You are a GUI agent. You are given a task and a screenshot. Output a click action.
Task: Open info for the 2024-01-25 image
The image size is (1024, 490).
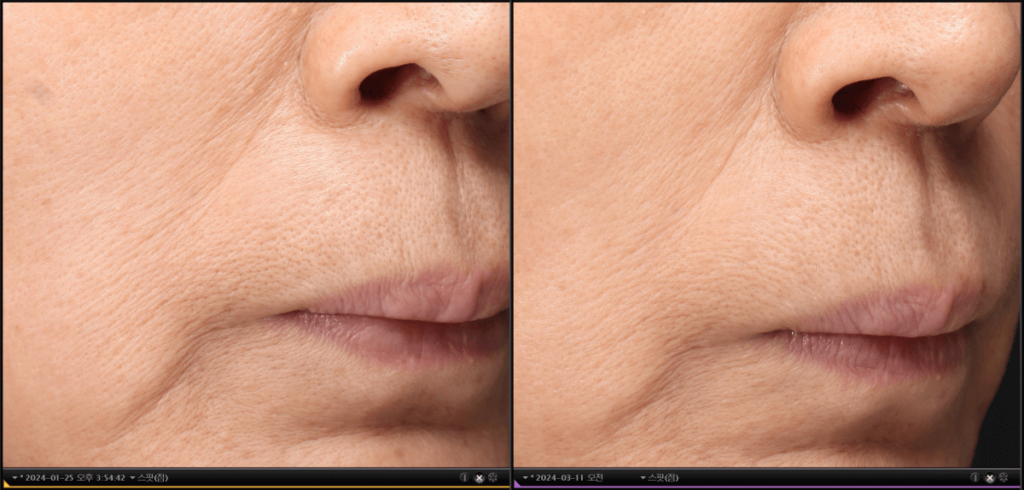click(x=464, y=478)
